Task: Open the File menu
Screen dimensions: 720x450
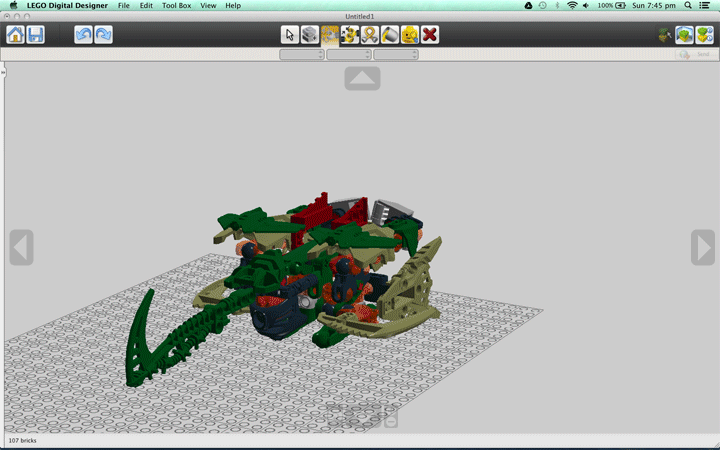Action: tap(124, 6)
